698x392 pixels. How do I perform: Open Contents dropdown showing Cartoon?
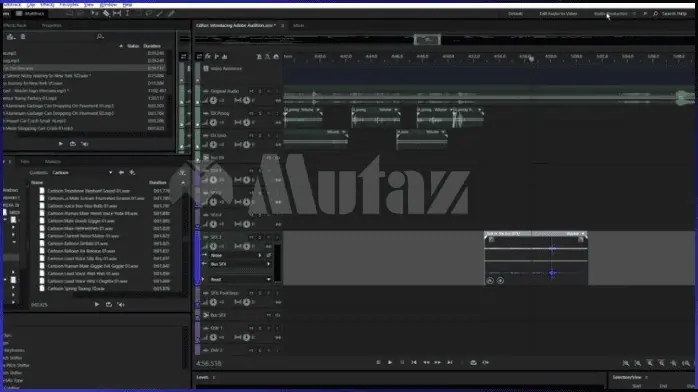click(82, 173)
